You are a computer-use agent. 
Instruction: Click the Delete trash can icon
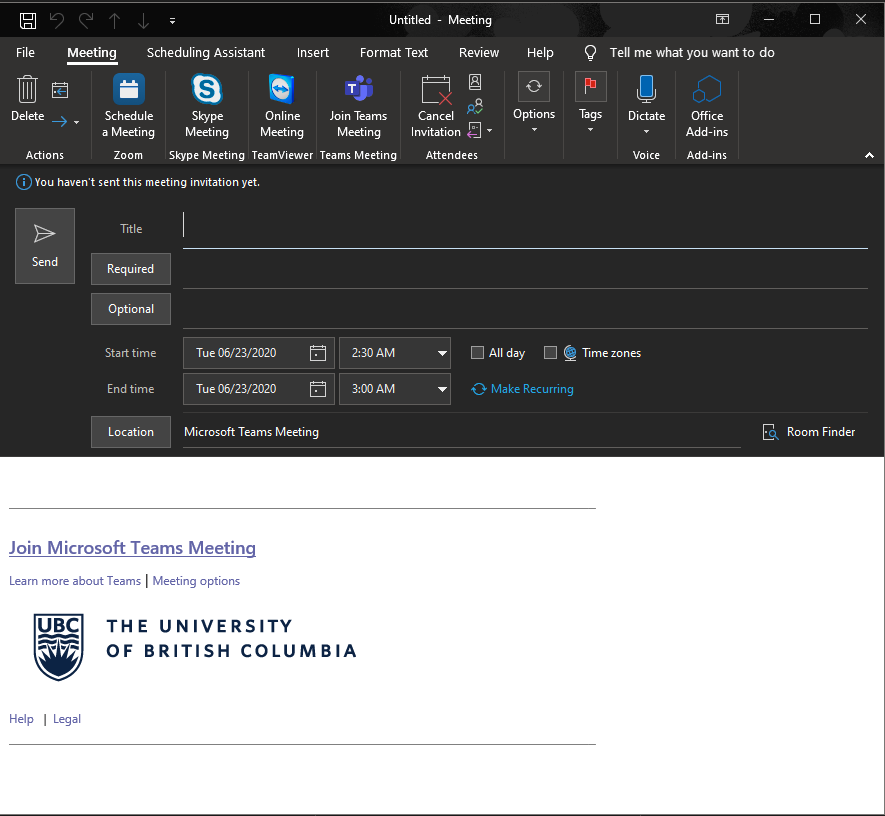(27, 90)
